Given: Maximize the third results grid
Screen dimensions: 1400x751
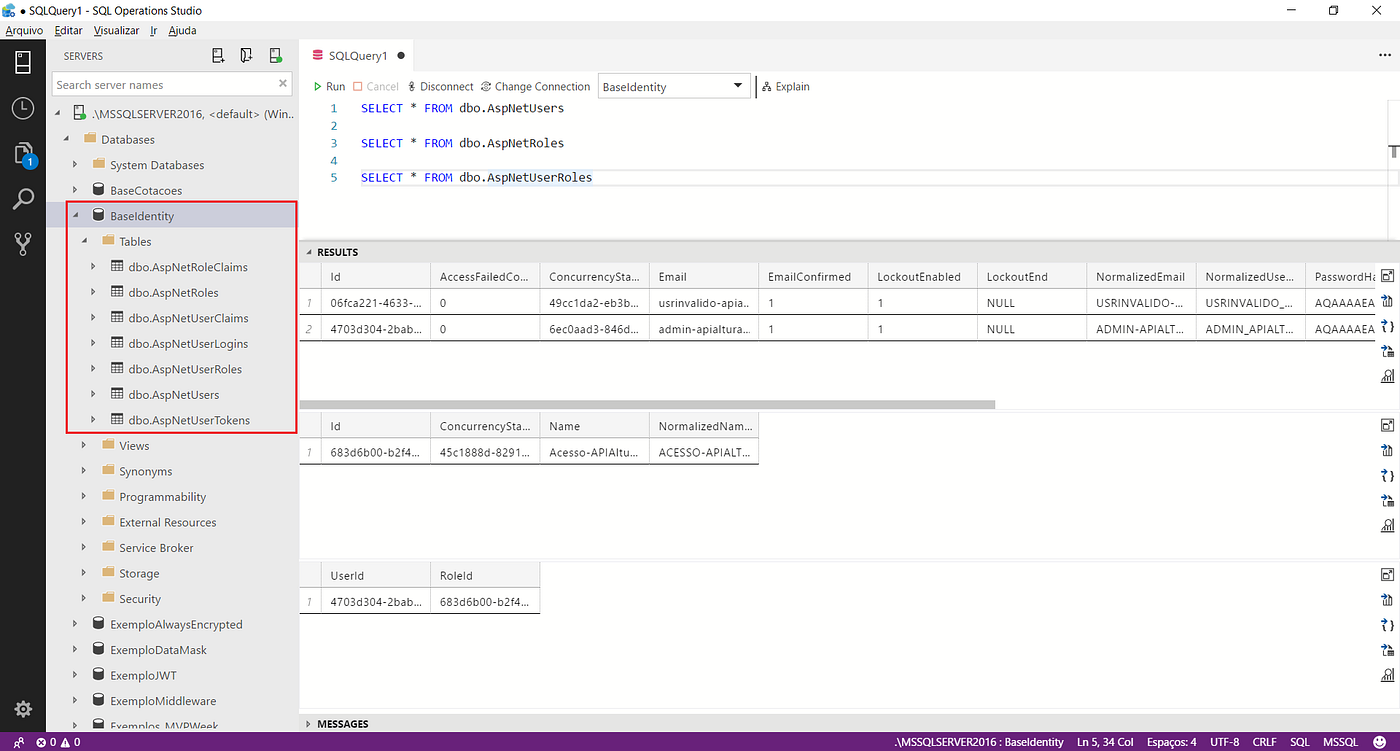Looking at the screenshot, I should coord(1387,575).
